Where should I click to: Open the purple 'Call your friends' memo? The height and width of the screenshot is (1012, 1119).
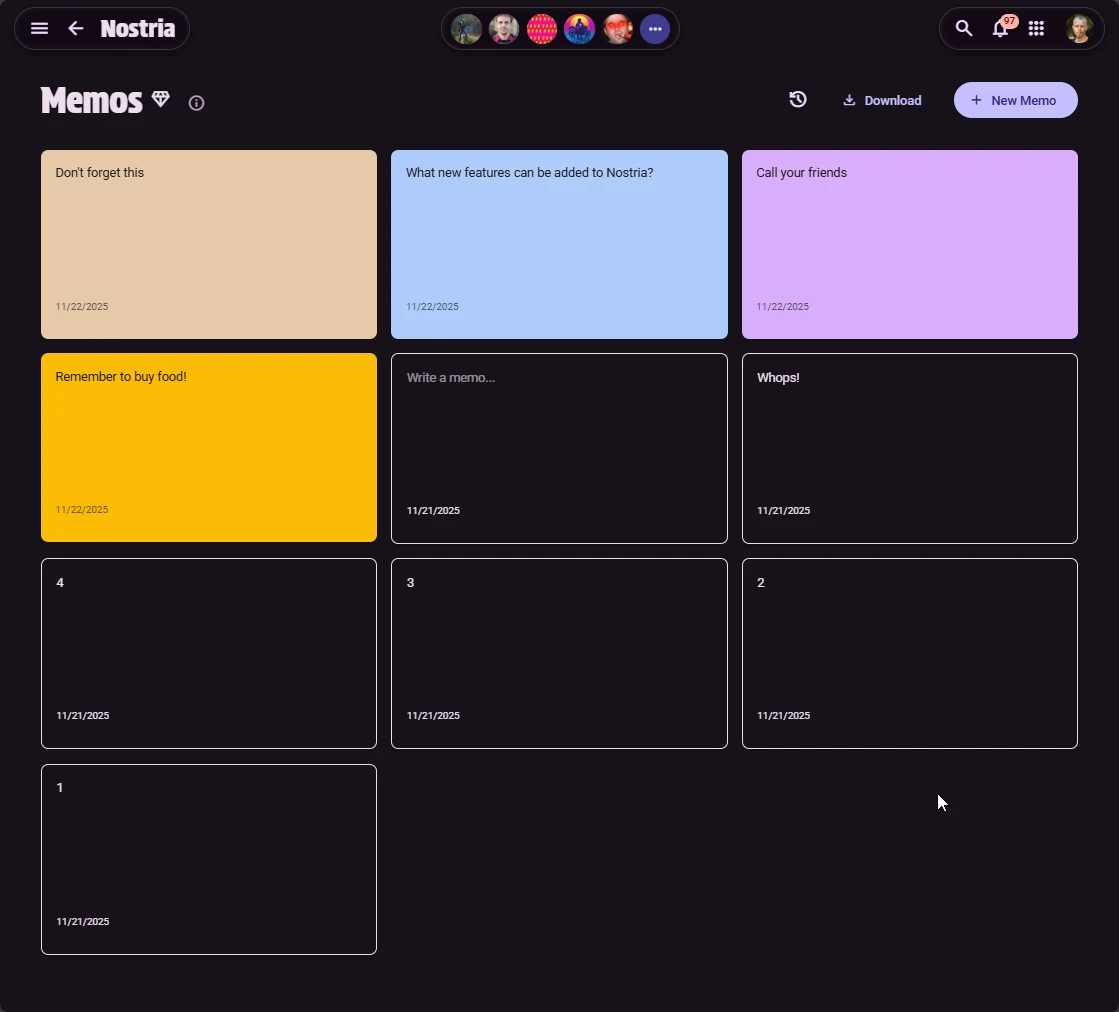909,244
